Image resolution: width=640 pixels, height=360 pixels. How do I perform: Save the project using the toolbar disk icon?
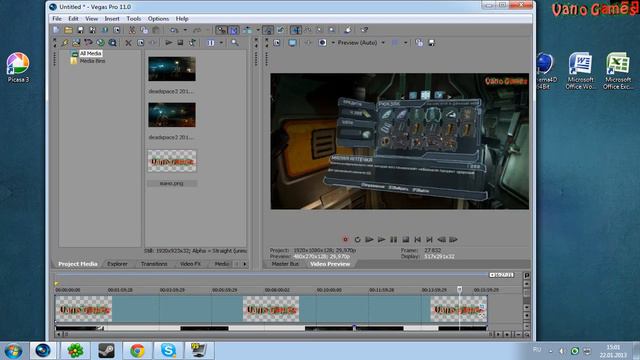80,30
